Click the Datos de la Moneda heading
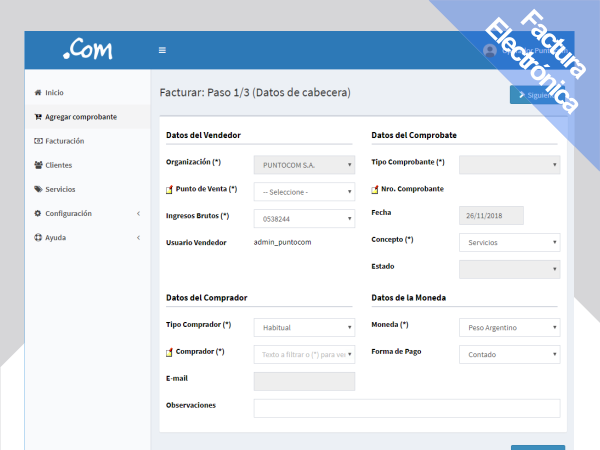The image size is (600, 450). click(409, 298)
